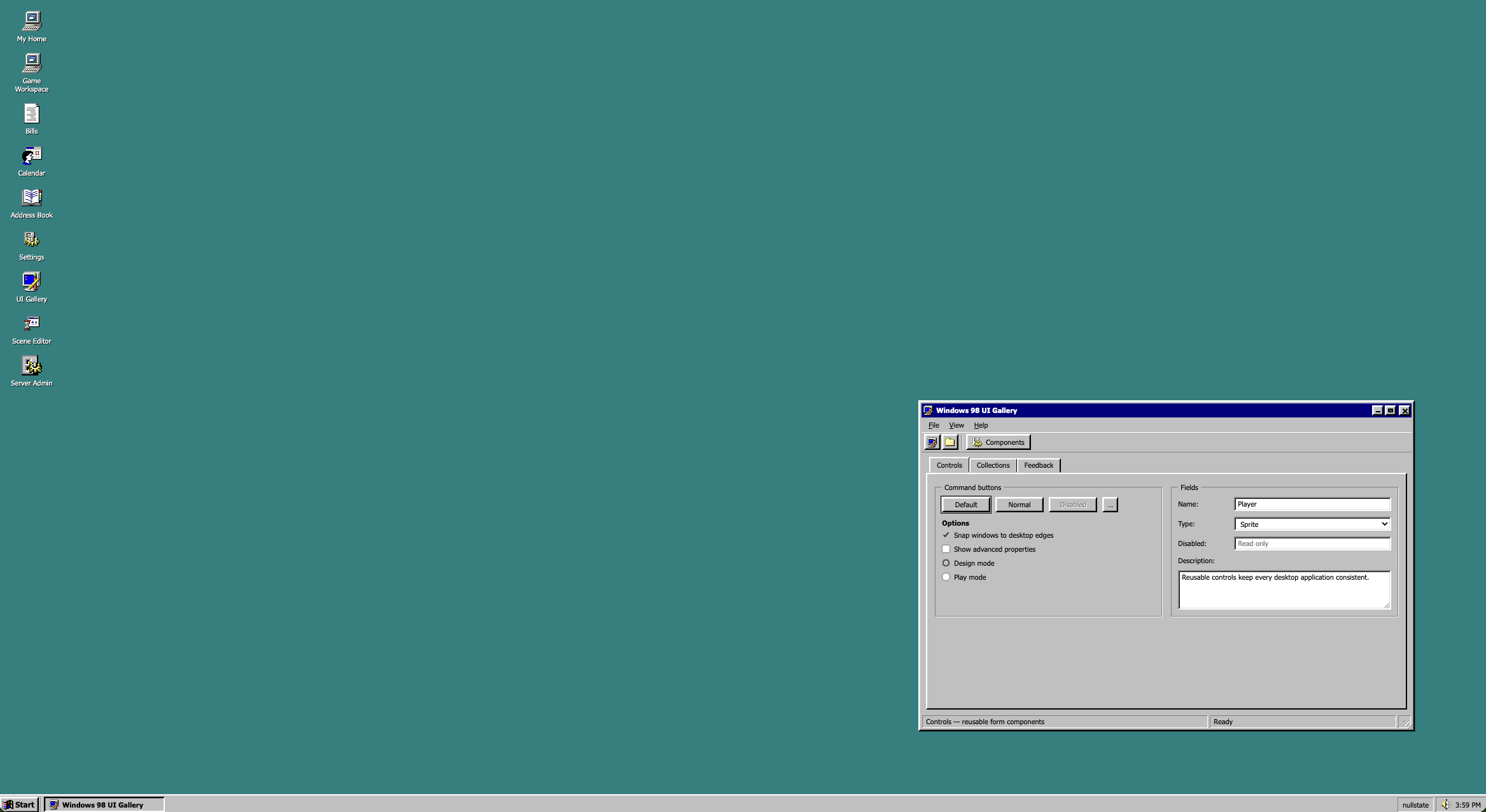Viewport: 1486px width, 812px height.
Task: Click the 'Ready' status bar entry
Action: click(x=1223, y=722)
